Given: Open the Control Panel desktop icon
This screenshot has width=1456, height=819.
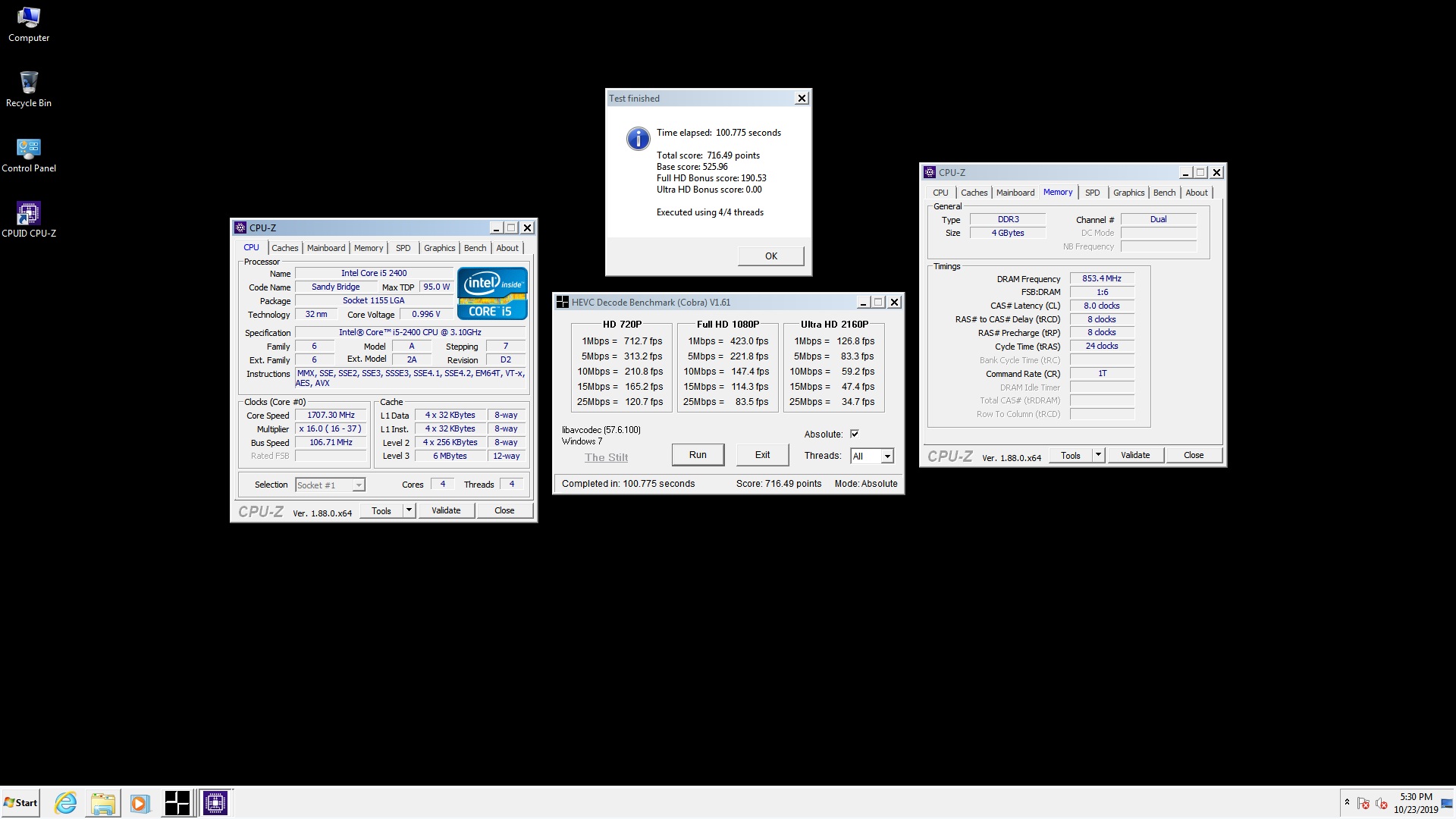Looking at the screenshot, I should [x=29, y=155].
